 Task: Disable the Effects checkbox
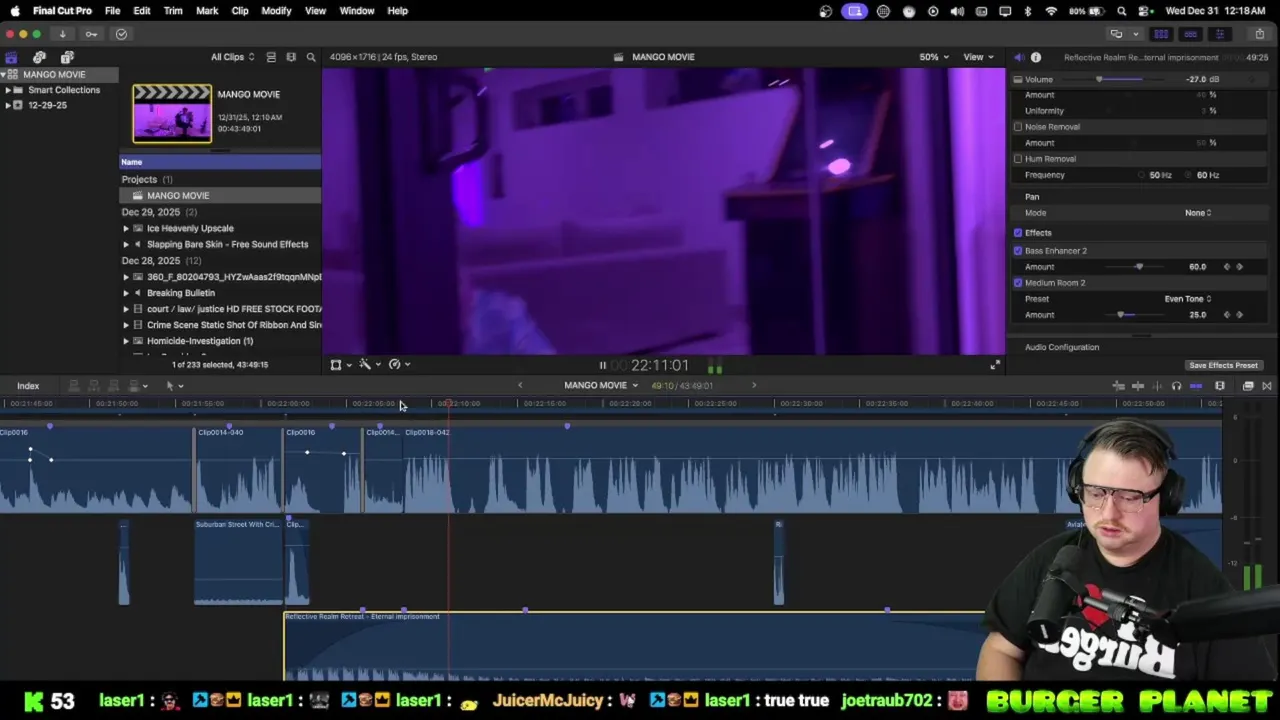click(x=1018, y=233)
